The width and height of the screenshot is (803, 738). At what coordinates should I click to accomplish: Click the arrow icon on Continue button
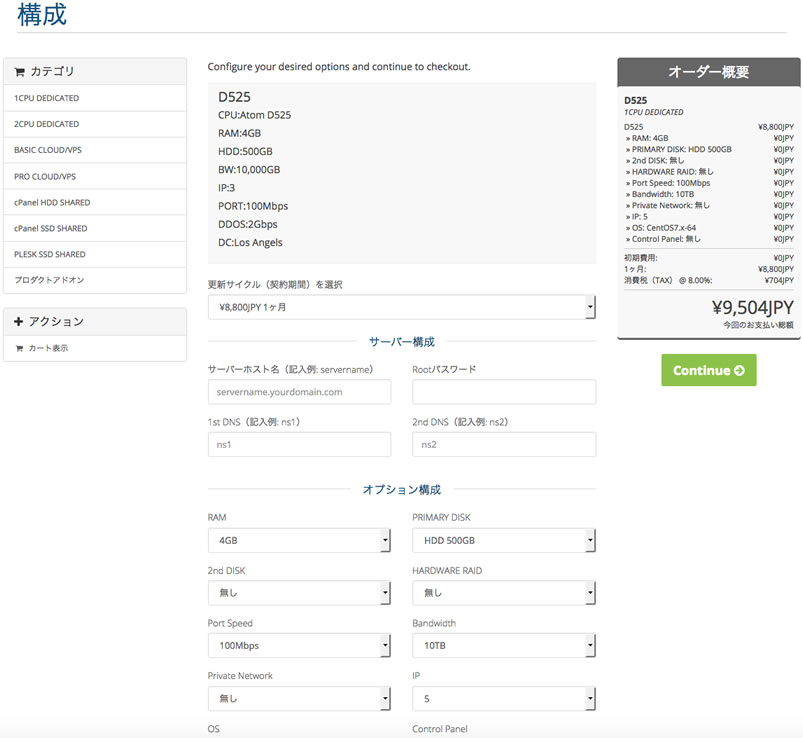pyautogui.click(x=739, y=370)
